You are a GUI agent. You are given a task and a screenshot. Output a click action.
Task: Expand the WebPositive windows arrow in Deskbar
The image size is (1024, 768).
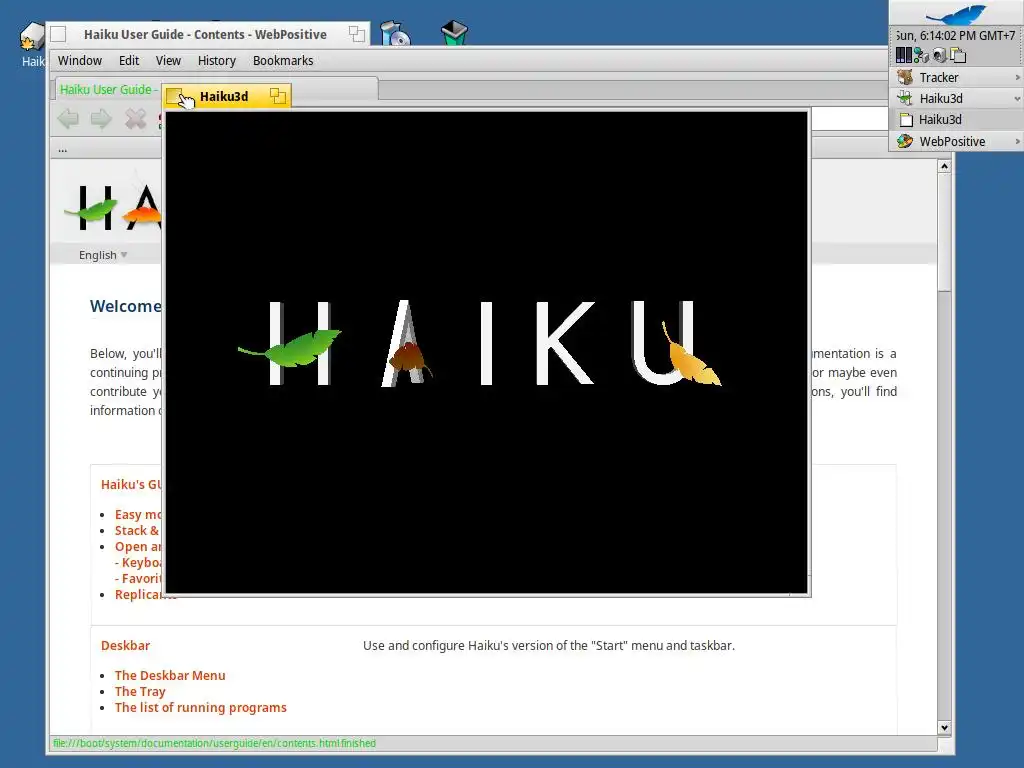(x=1017, y=141)
